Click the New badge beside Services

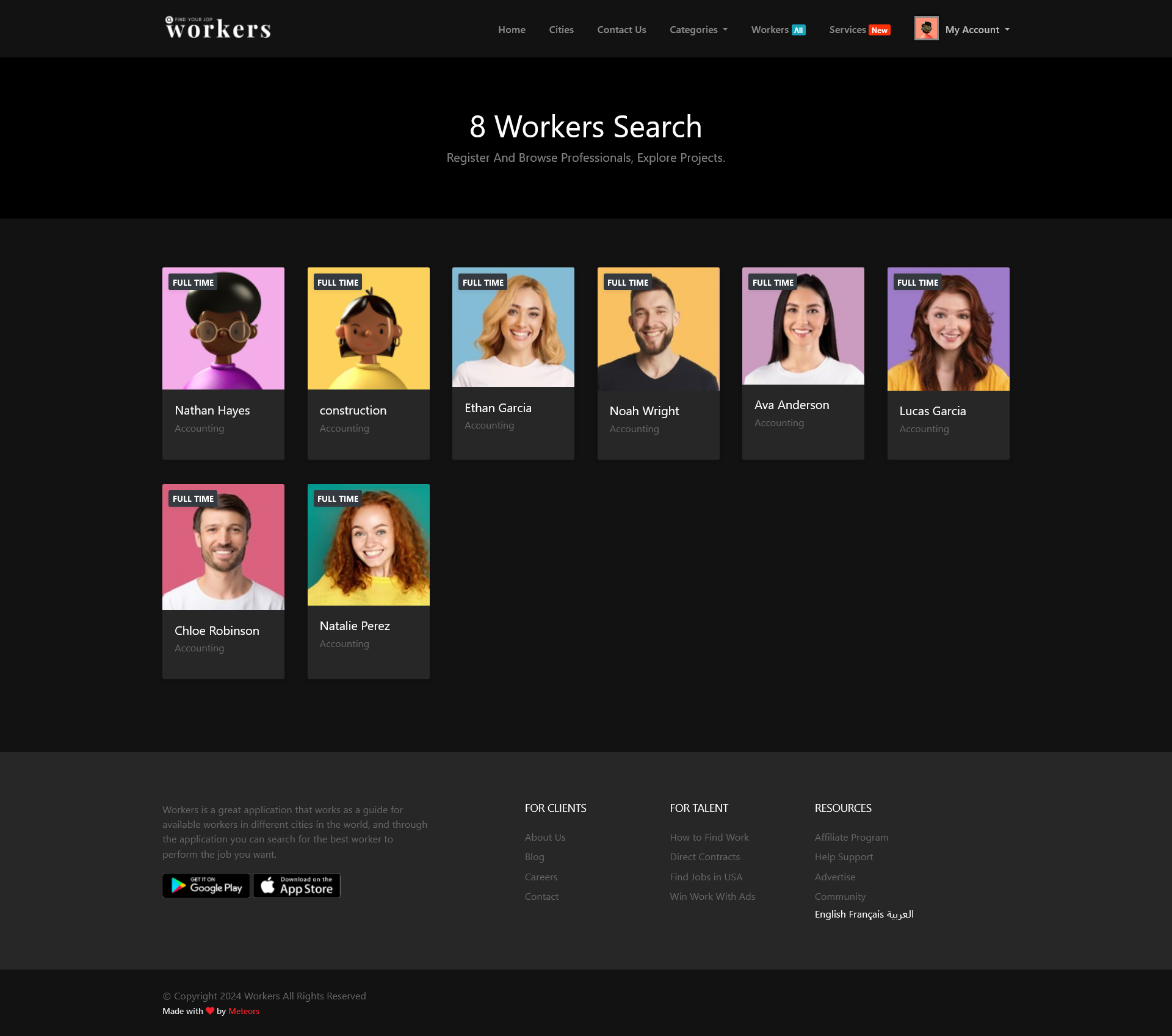click(x=879, y=30)
